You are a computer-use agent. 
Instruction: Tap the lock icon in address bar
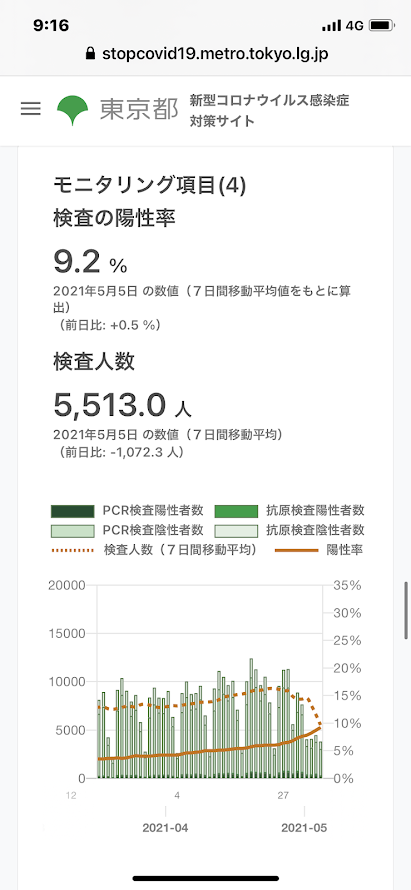click(89, 54)
